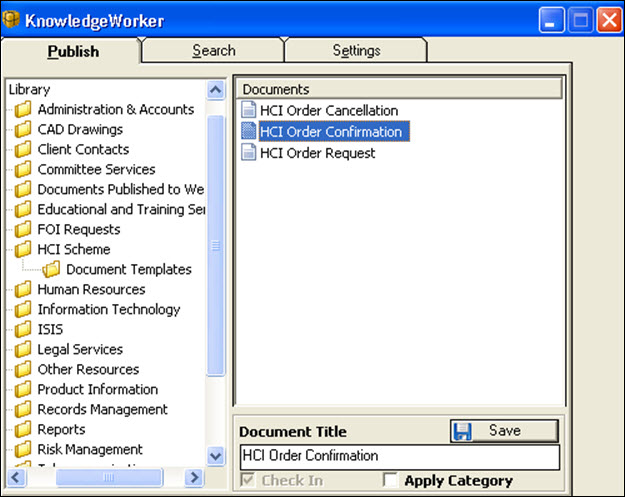Switch to the Publish tab
This screenshot has height=497, width=625.
click(x=73, y=51)
